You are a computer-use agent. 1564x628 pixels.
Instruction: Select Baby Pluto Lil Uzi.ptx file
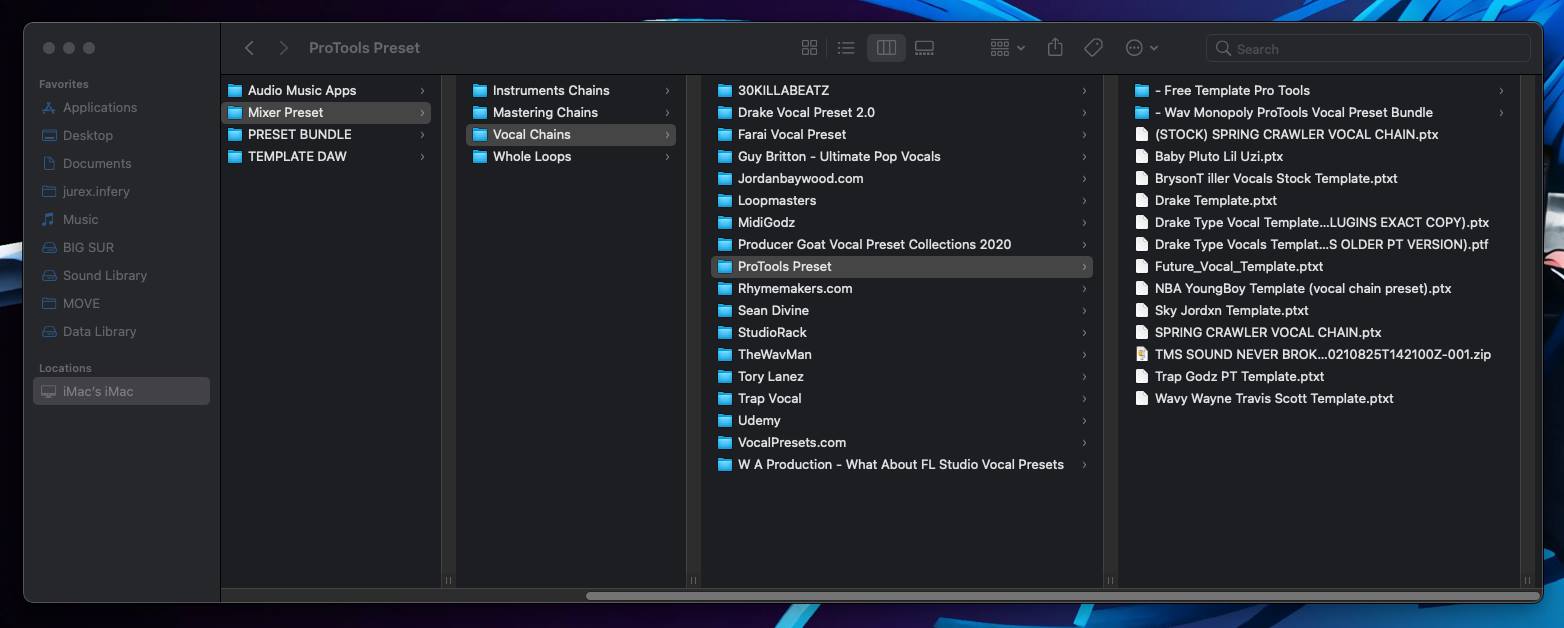[1319, 156]
